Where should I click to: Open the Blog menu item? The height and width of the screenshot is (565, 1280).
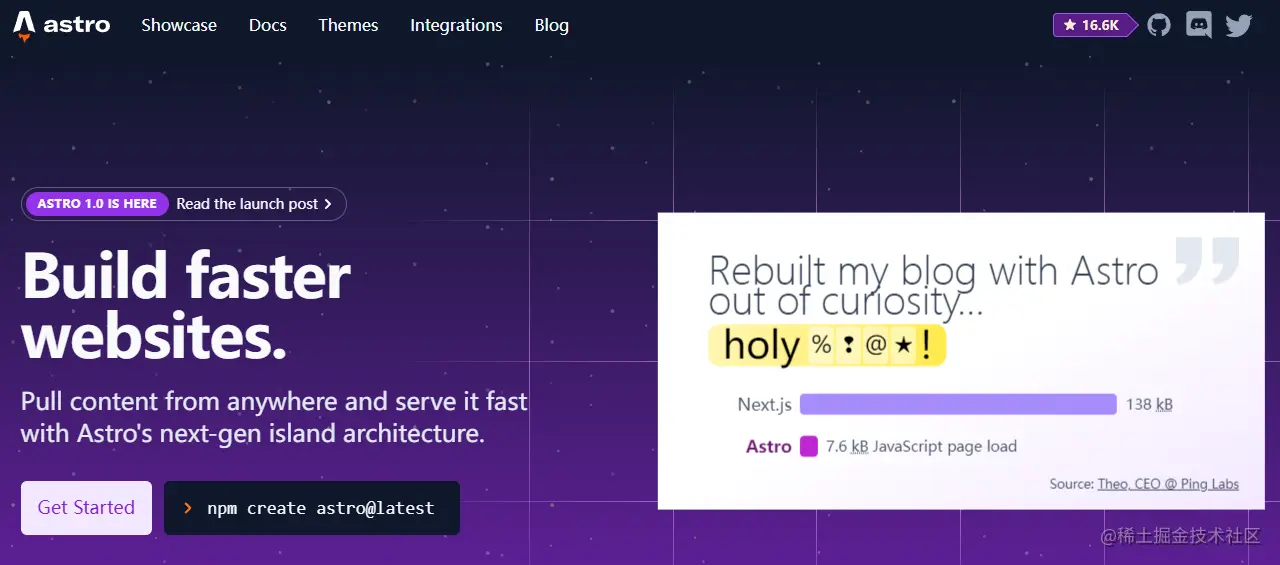[551, 25]
